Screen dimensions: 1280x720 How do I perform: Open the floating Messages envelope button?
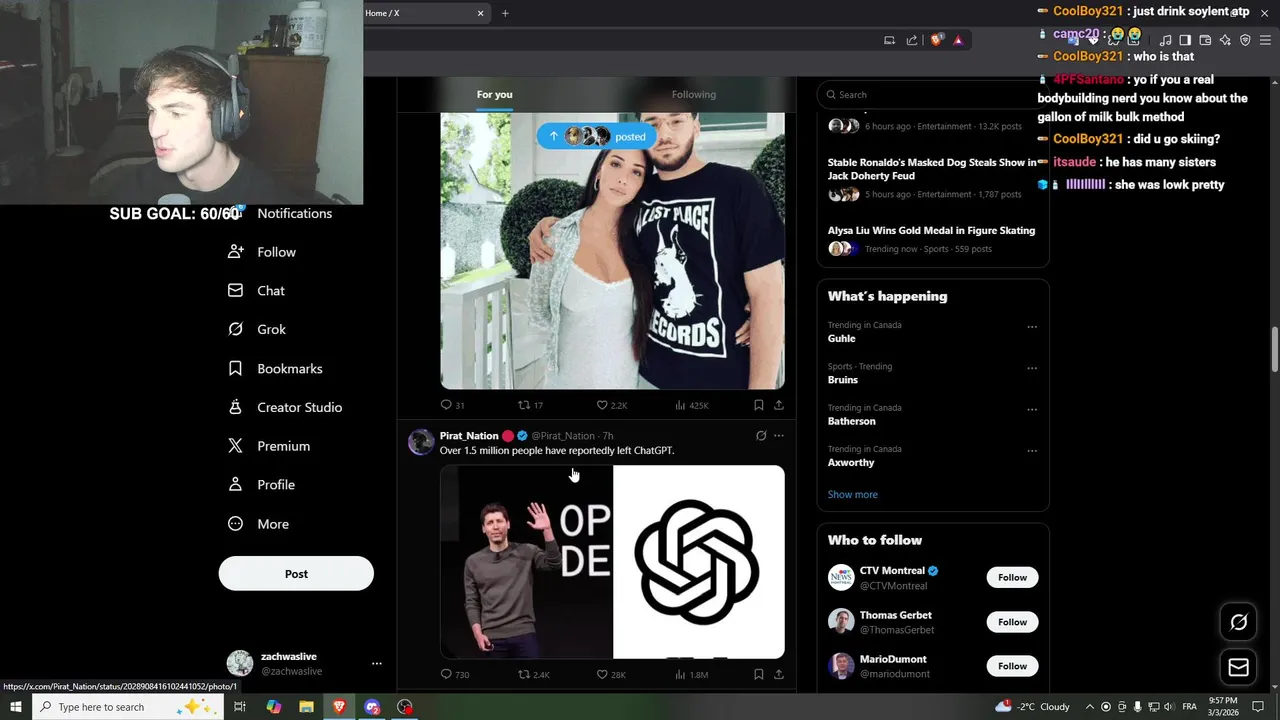click(x=1238, y=667)
